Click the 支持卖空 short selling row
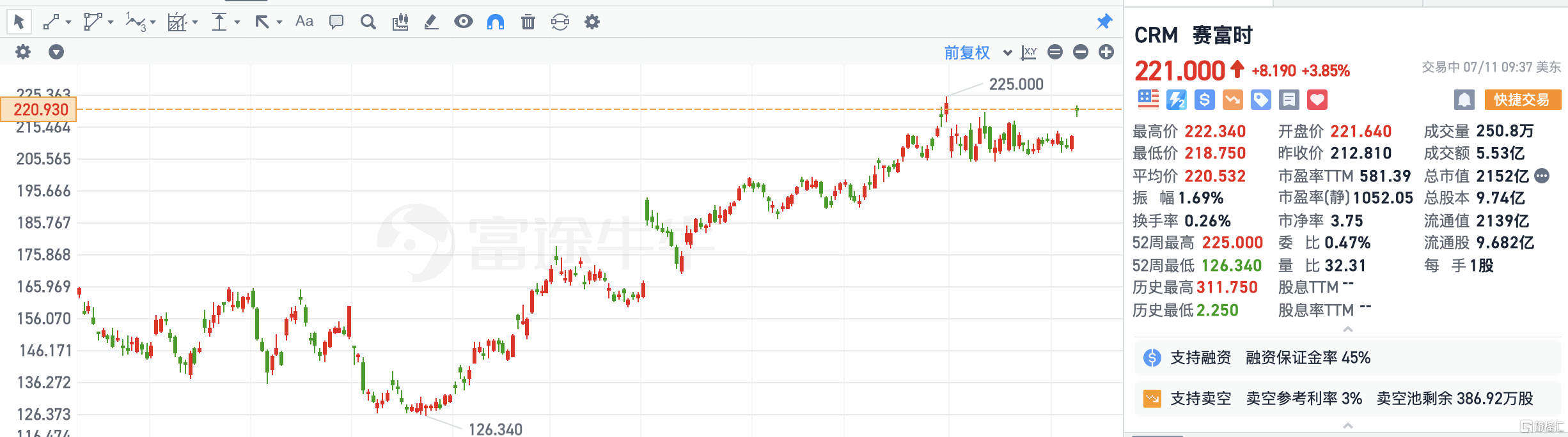Image resolution: width=1568 pixels, height=437 pixels. tap(1348, 399)
